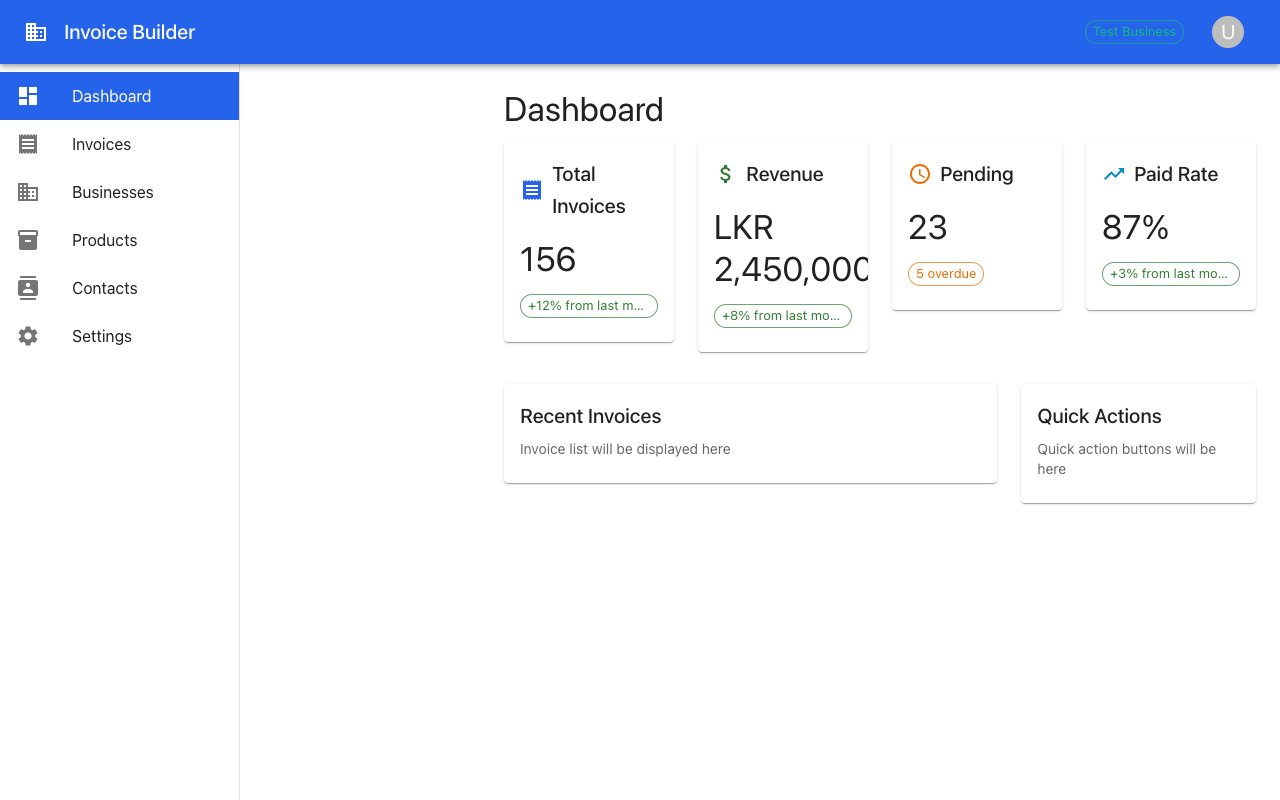Switch to the Settings section
The image size is (1280, 800).
click(x=101, y=336)
